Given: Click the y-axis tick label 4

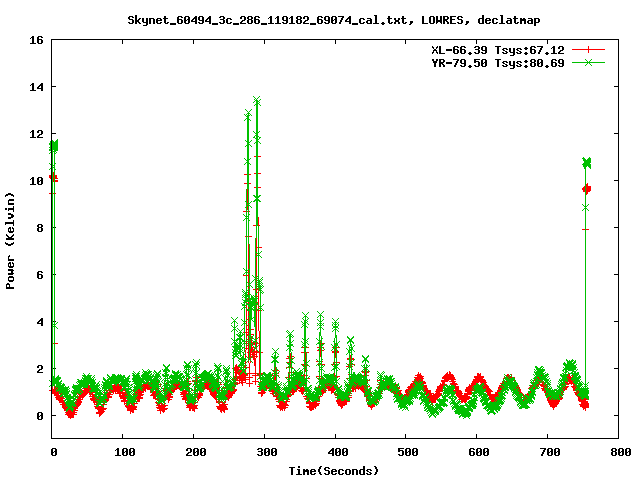Looking at the screenshot, I should [x=39, y=322].
